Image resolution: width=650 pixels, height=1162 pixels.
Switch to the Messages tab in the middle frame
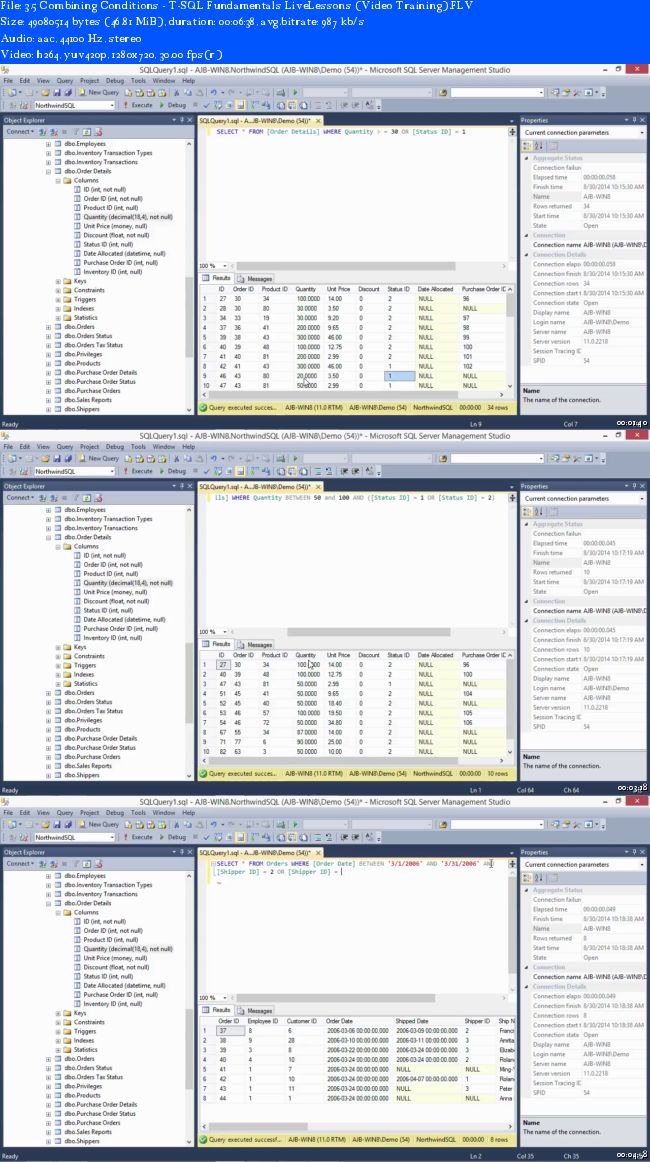[x=255, y=645]
